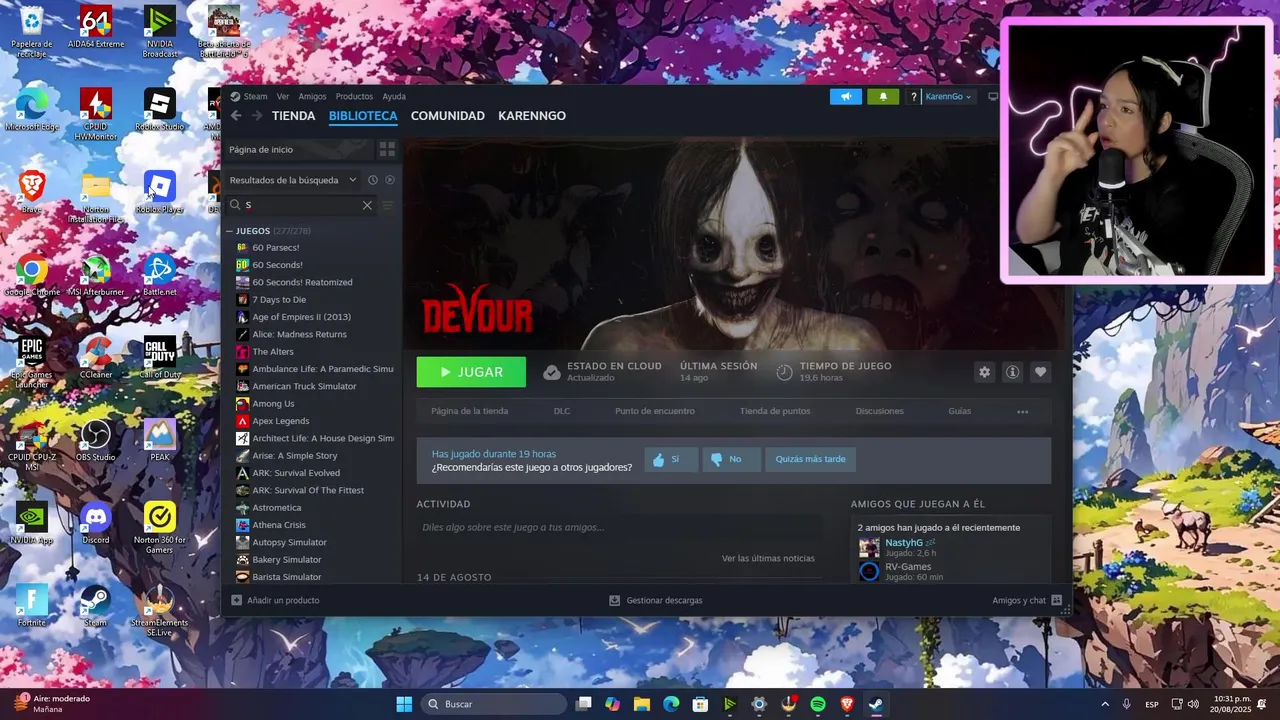Click thumbs up Sí recommendation
This screenshot has height=720, width=1280.
670,460
